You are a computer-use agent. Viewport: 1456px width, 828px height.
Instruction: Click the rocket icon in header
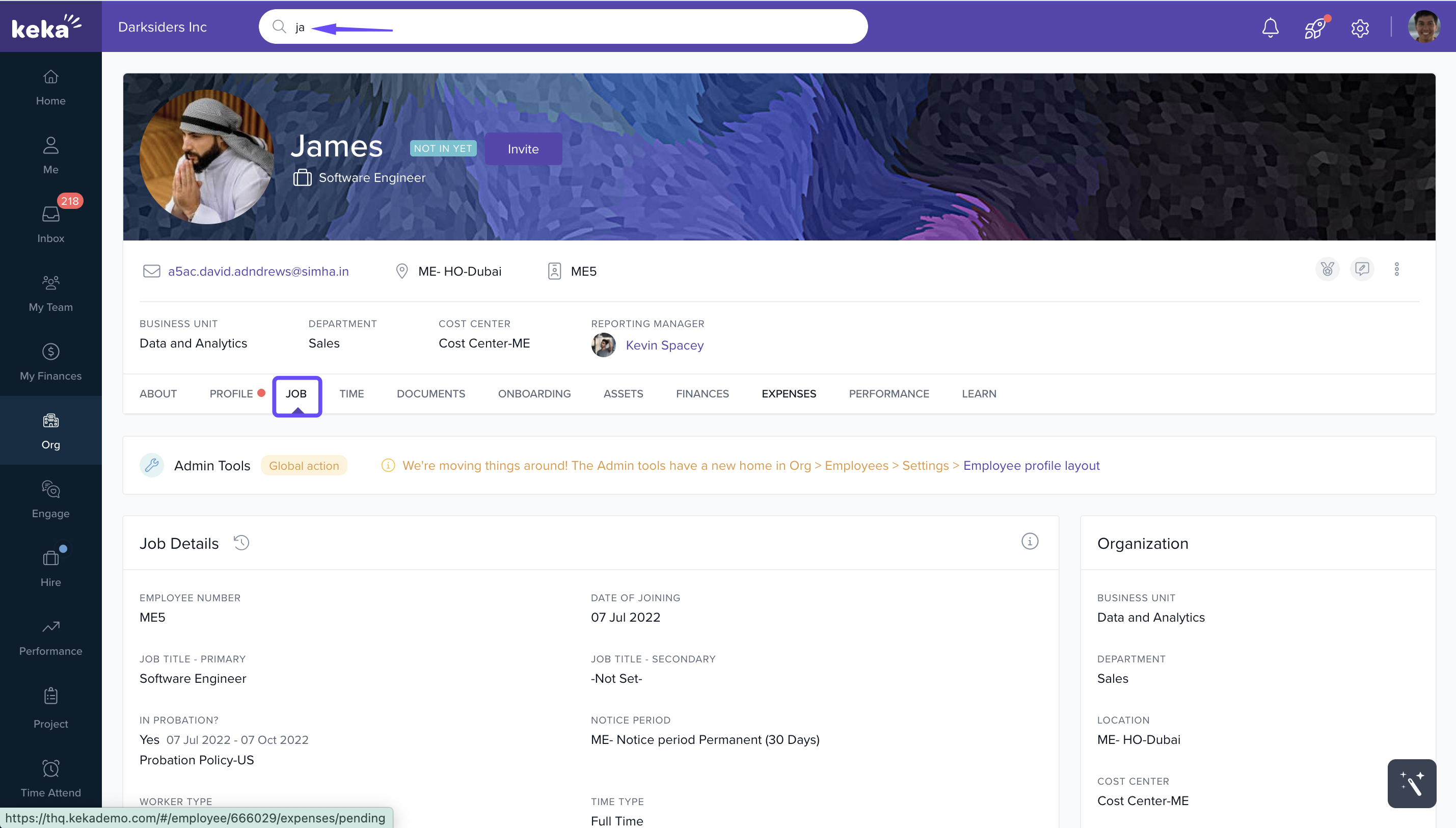(1314, 28)
